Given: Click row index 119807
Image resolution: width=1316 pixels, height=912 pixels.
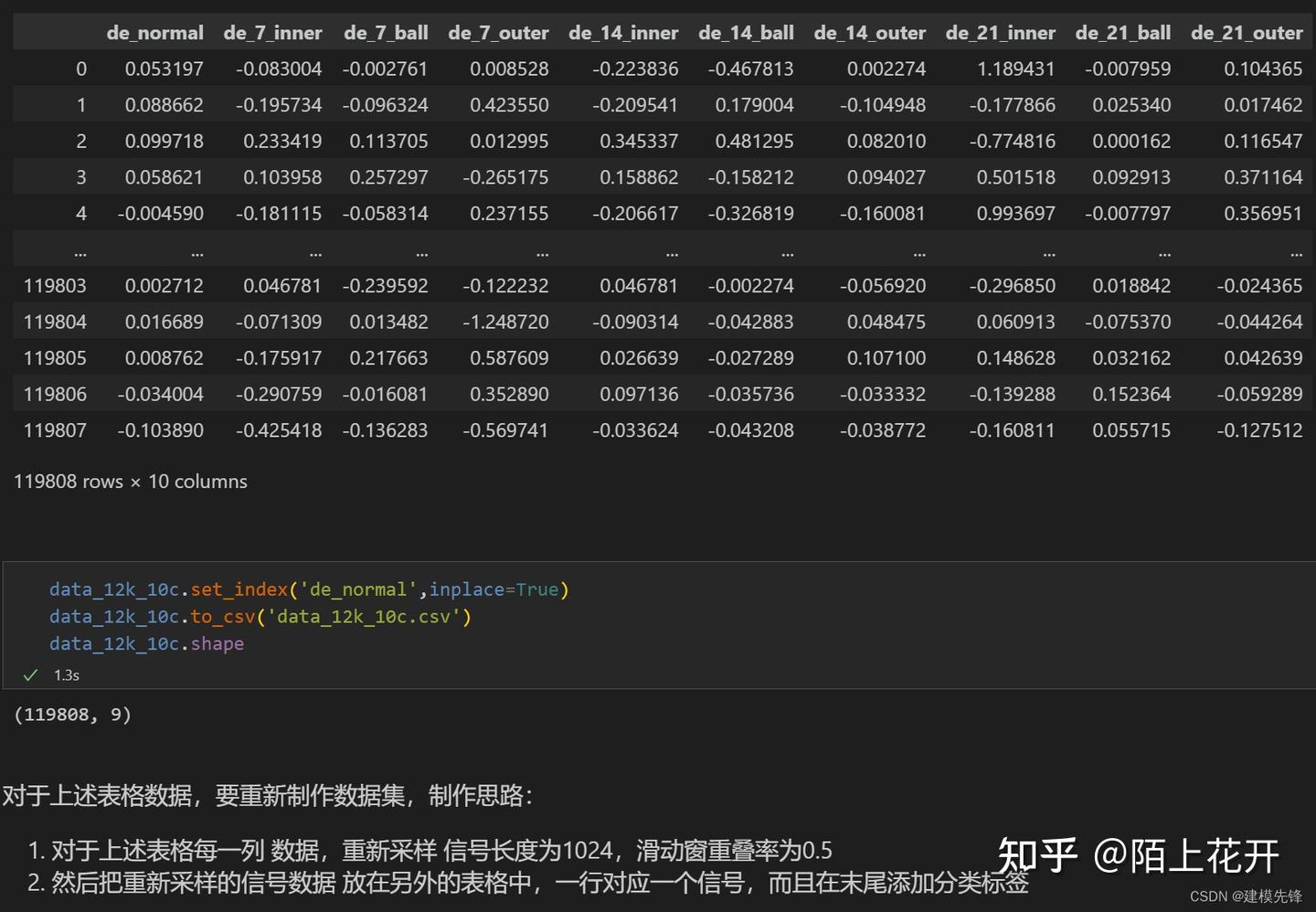Looking at the screenshot, I should tap(55, 429).
